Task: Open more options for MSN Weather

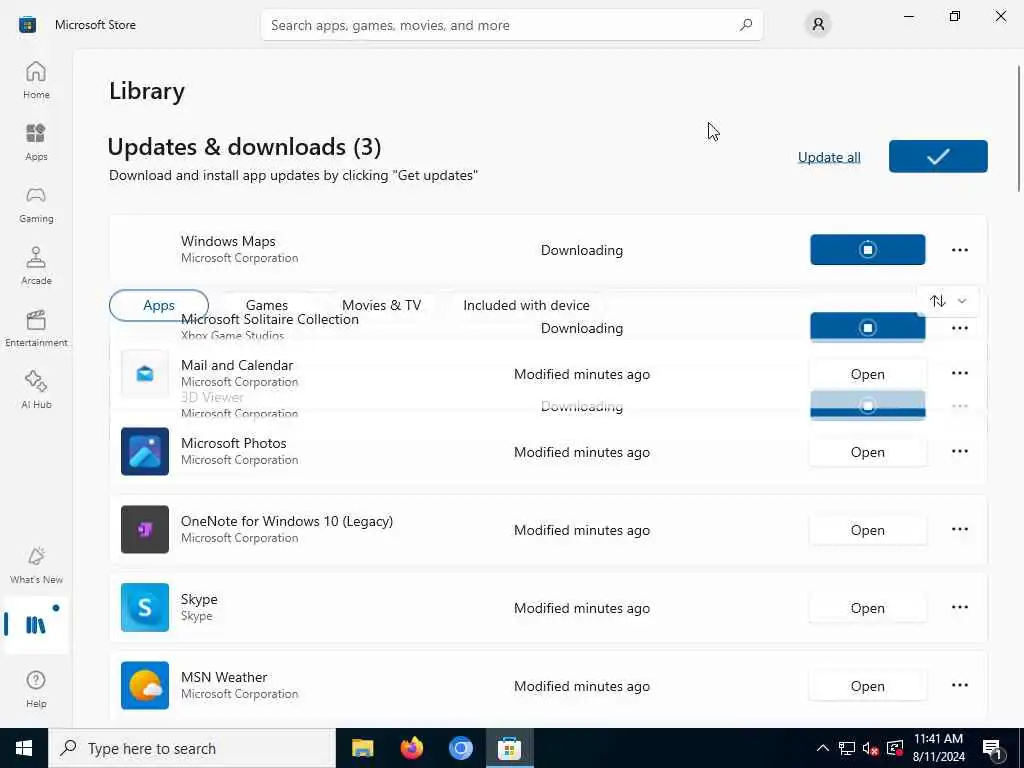Action: [x=959, y=685]
